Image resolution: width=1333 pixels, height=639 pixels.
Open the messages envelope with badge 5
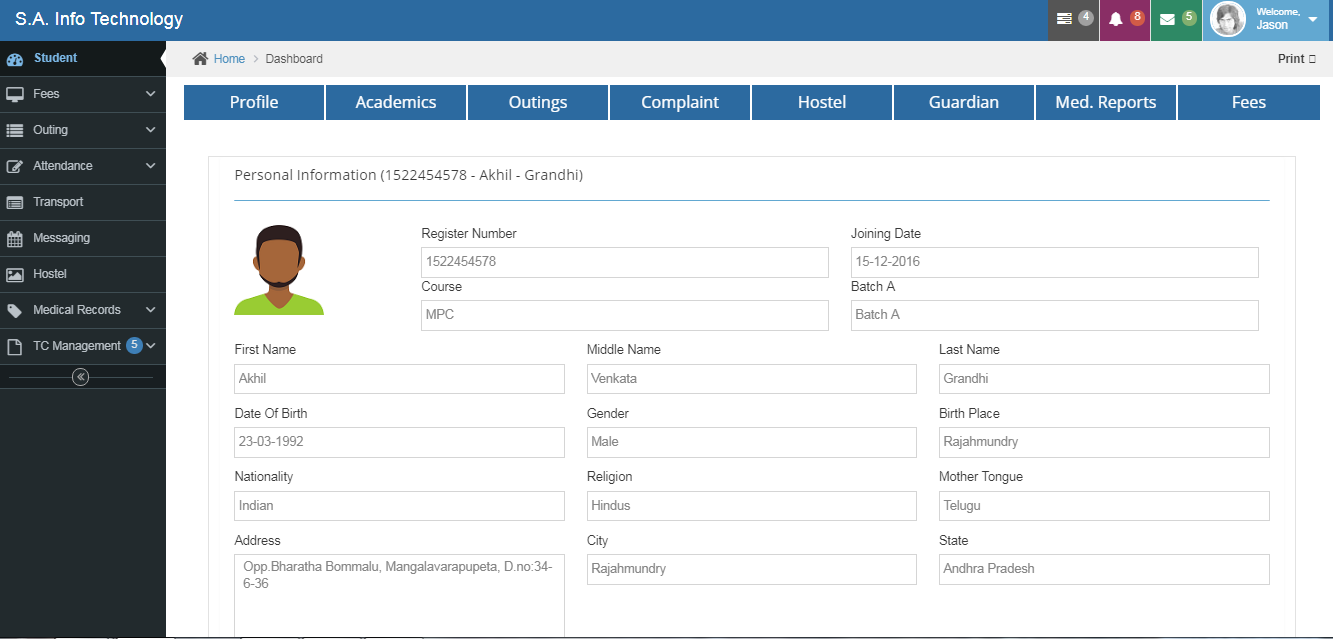coord(1176,20)
